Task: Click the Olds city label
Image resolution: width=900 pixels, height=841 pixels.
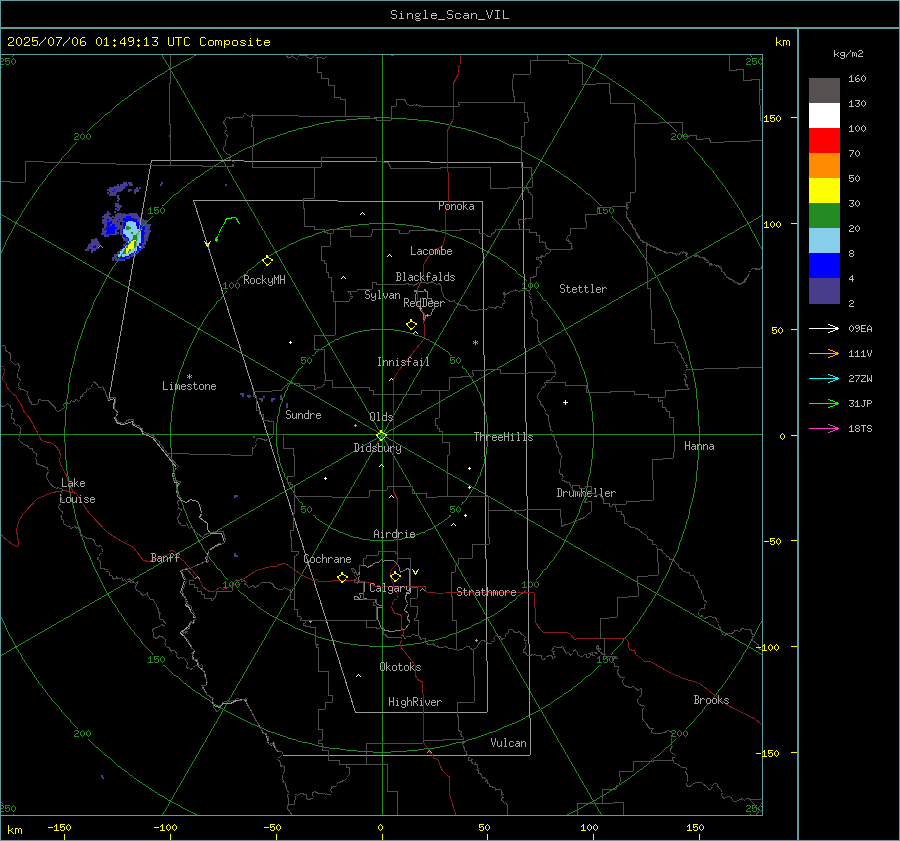Action: click(381, 417)
